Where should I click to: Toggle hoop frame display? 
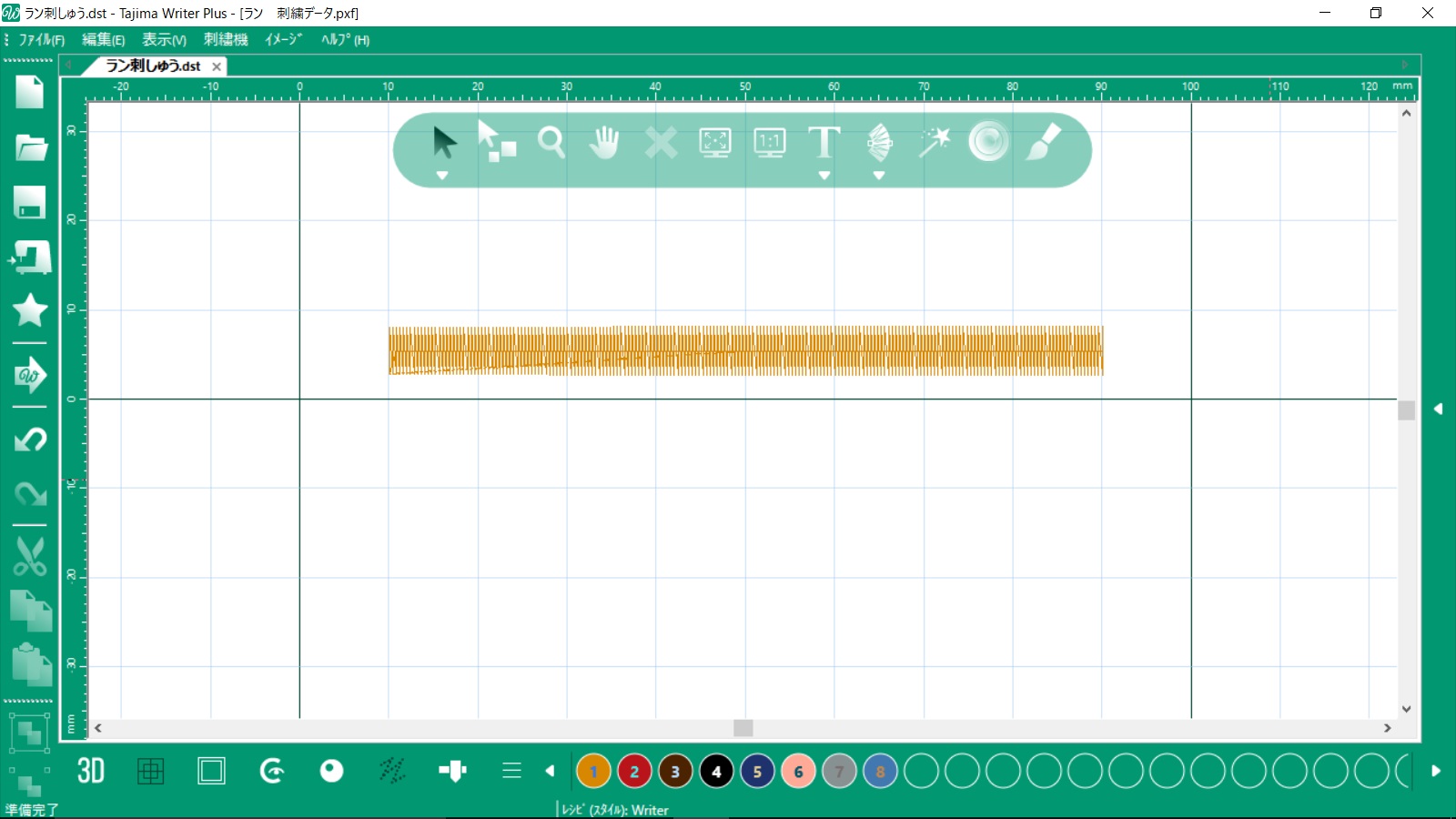(211, 771)
